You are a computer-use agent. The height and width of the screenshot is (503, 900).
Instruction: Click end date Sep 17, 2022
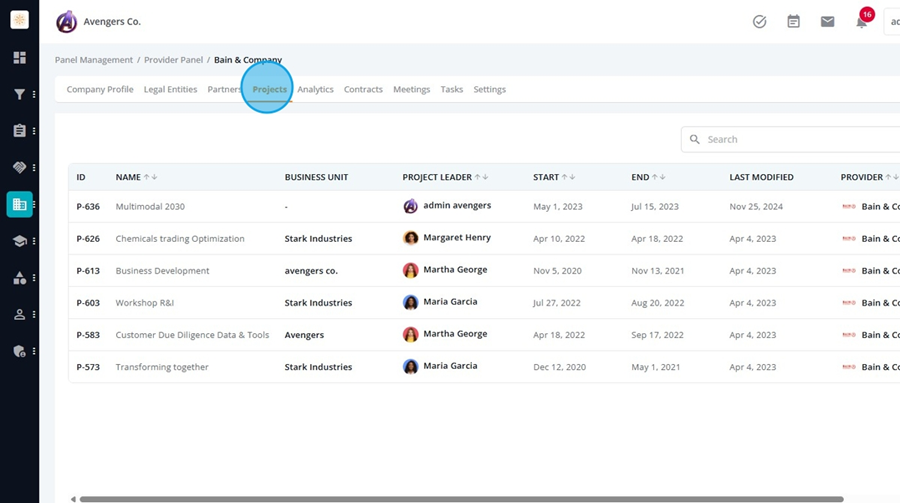[x=657, y=335]
